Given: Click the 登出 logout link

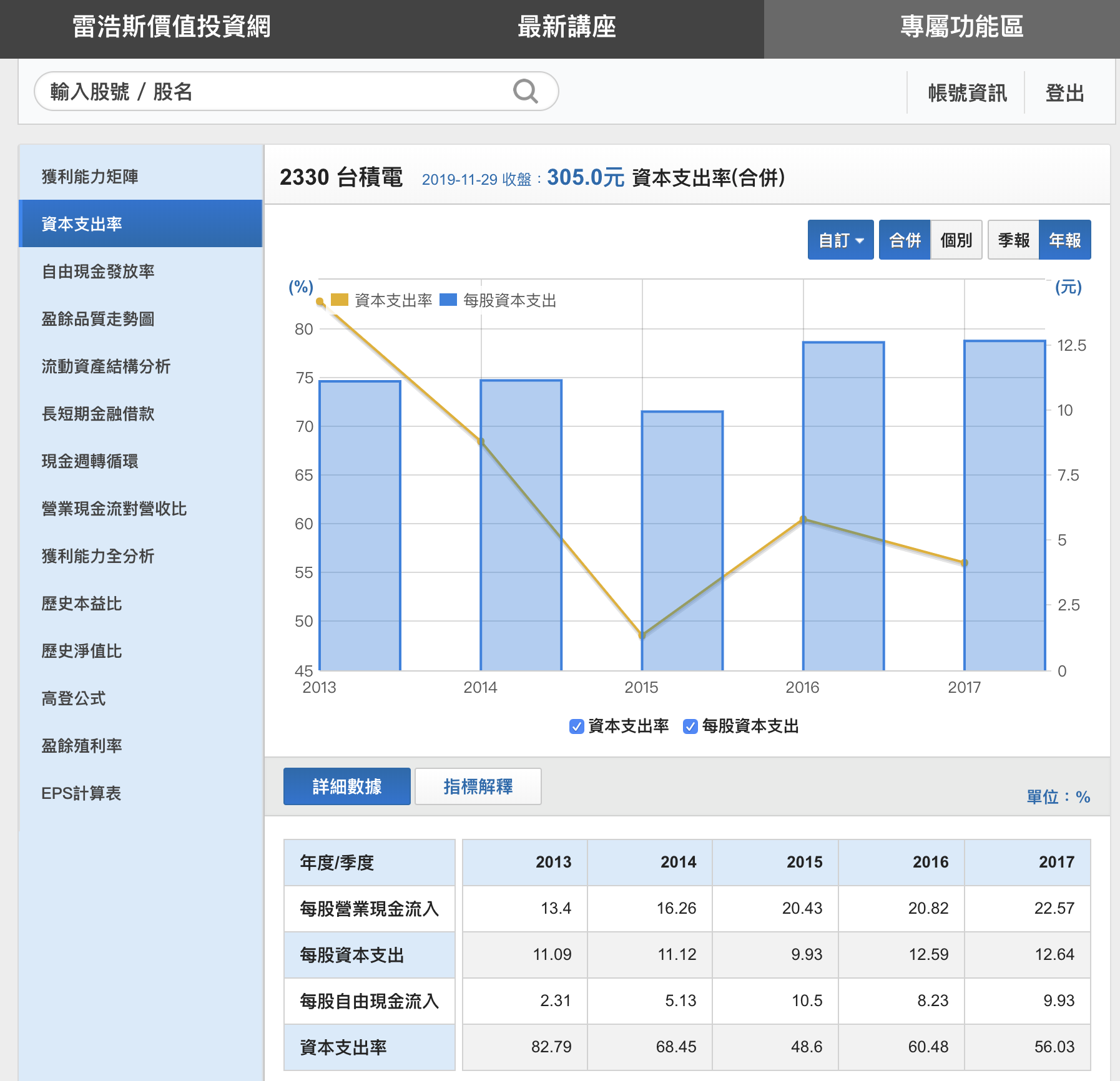Looking at the screenshot, I should point(1064,93).
